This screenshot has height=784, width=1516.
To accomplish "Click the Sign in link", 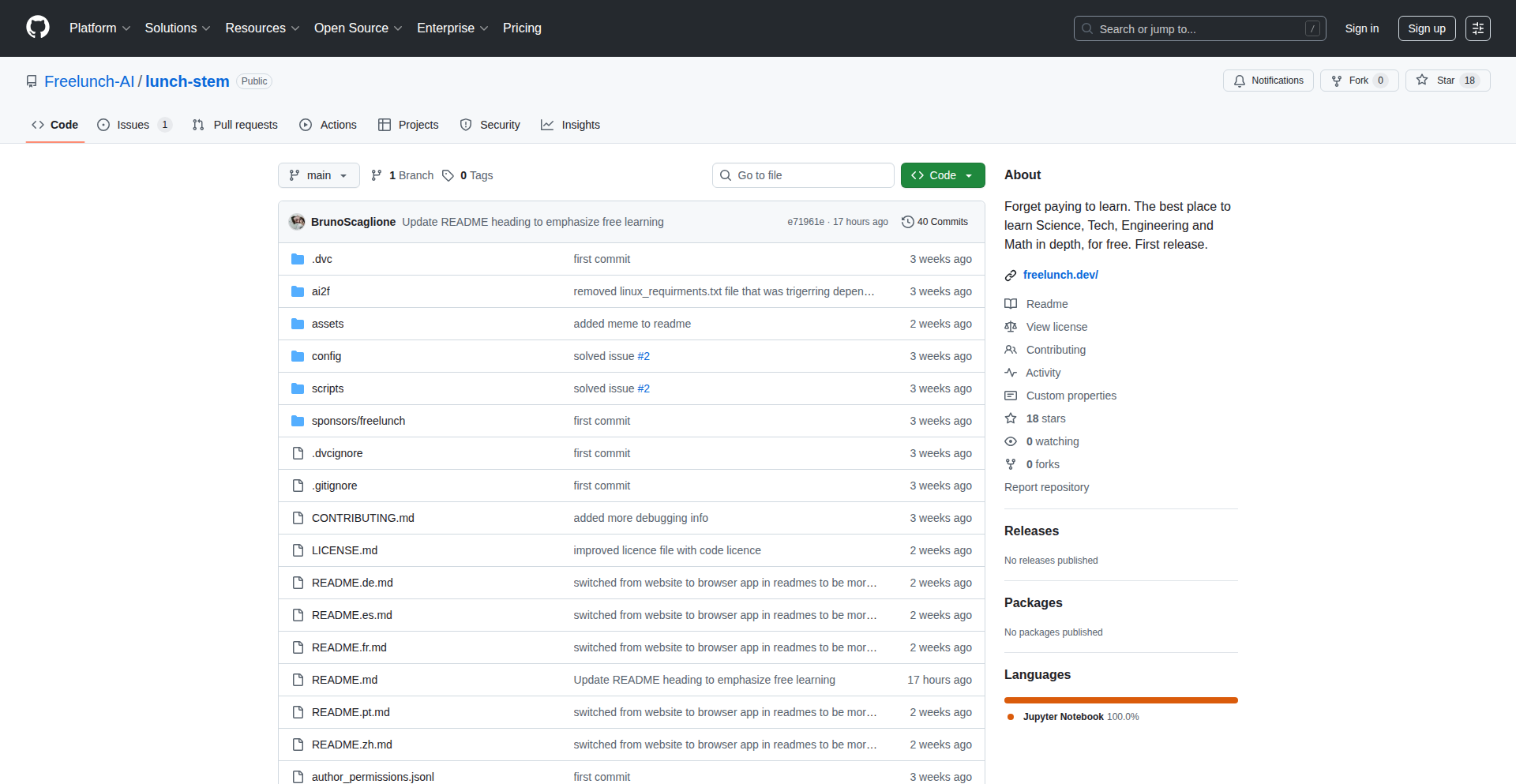I will (x=1361, y=28).
